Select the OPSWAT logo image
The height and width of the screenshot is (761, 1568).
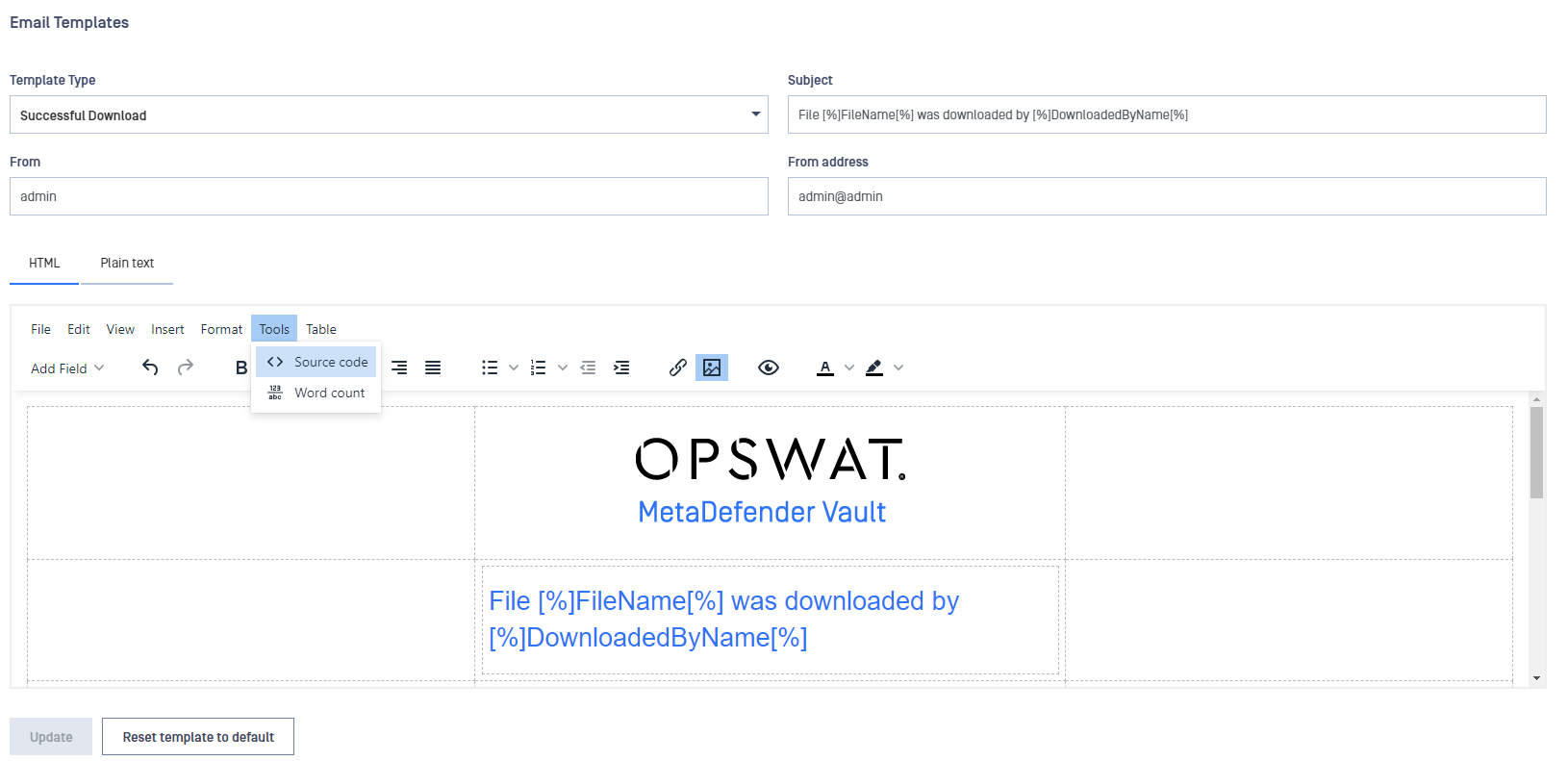pos(771,459)
